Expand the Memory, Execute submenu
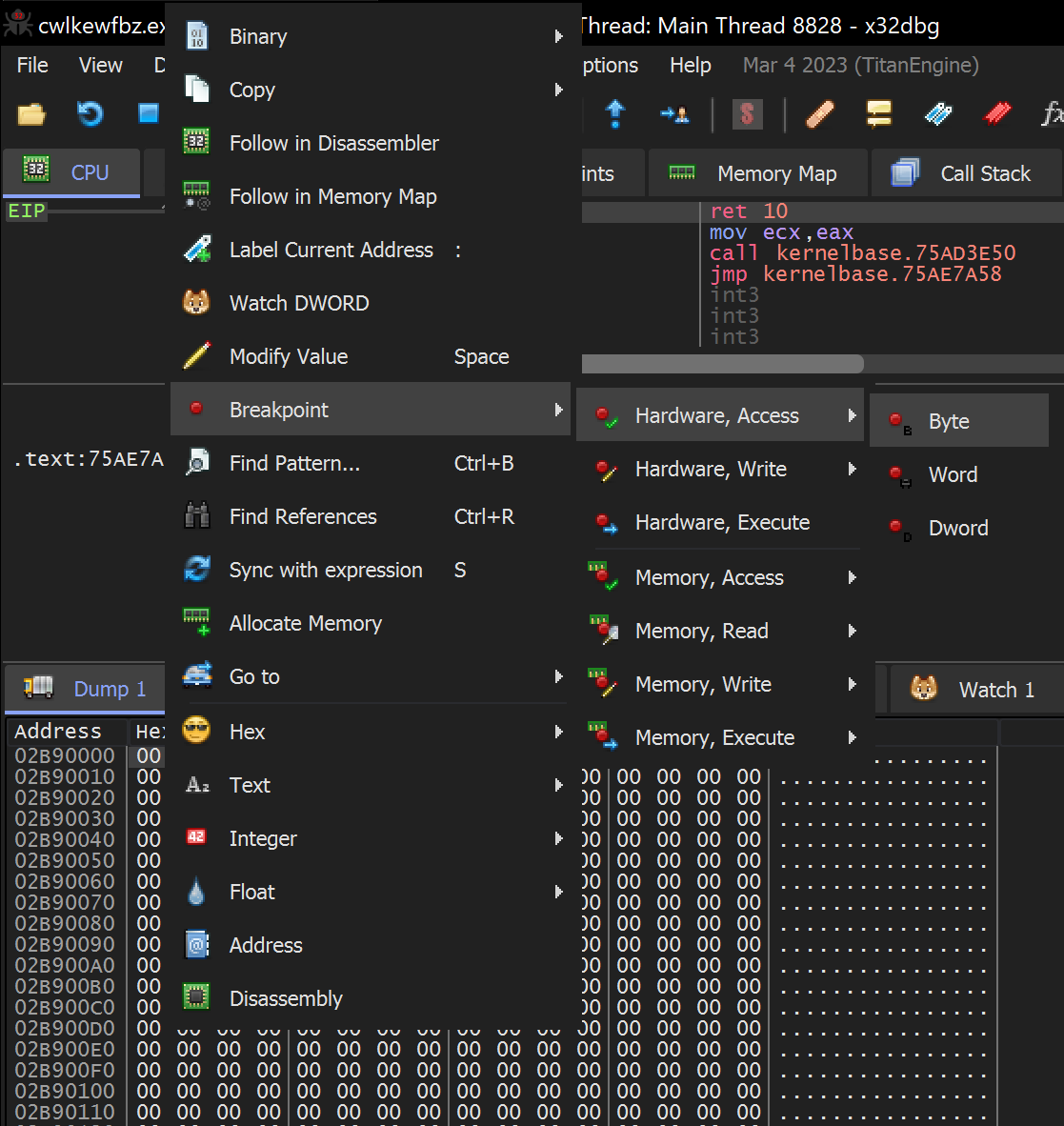Image resolution: width=1064 pixels, height=1126 pixels. (x=853, y=736)
